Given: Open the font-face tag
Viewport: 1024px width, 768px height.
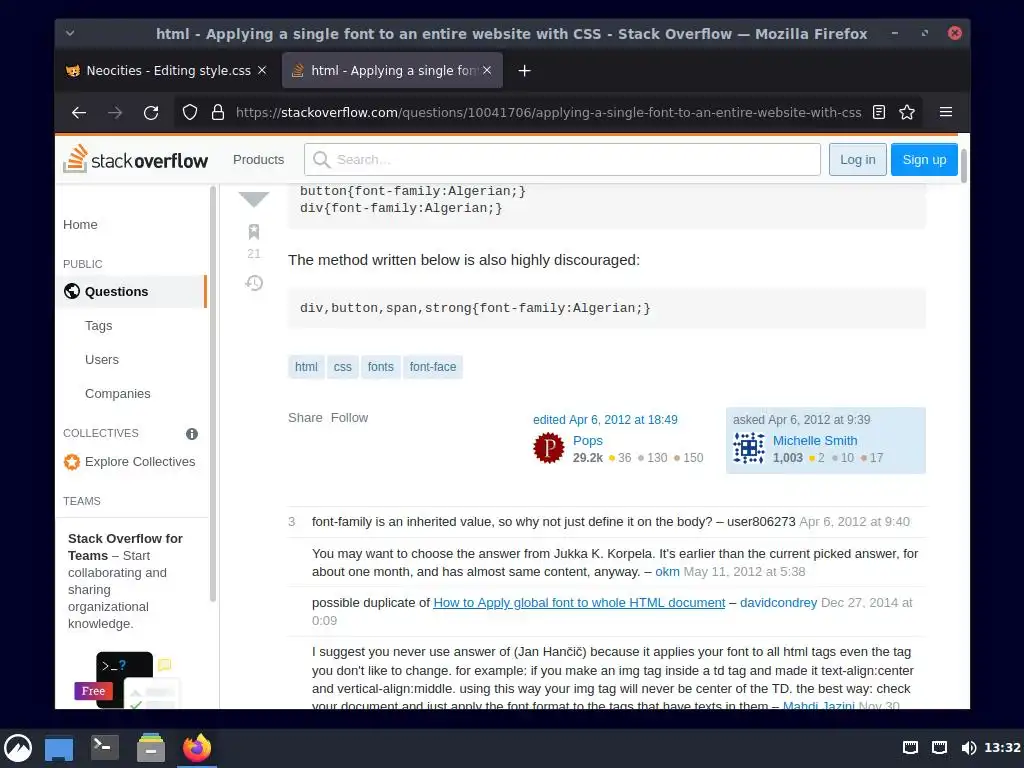Looking at the screenshot, I should 433,367.
